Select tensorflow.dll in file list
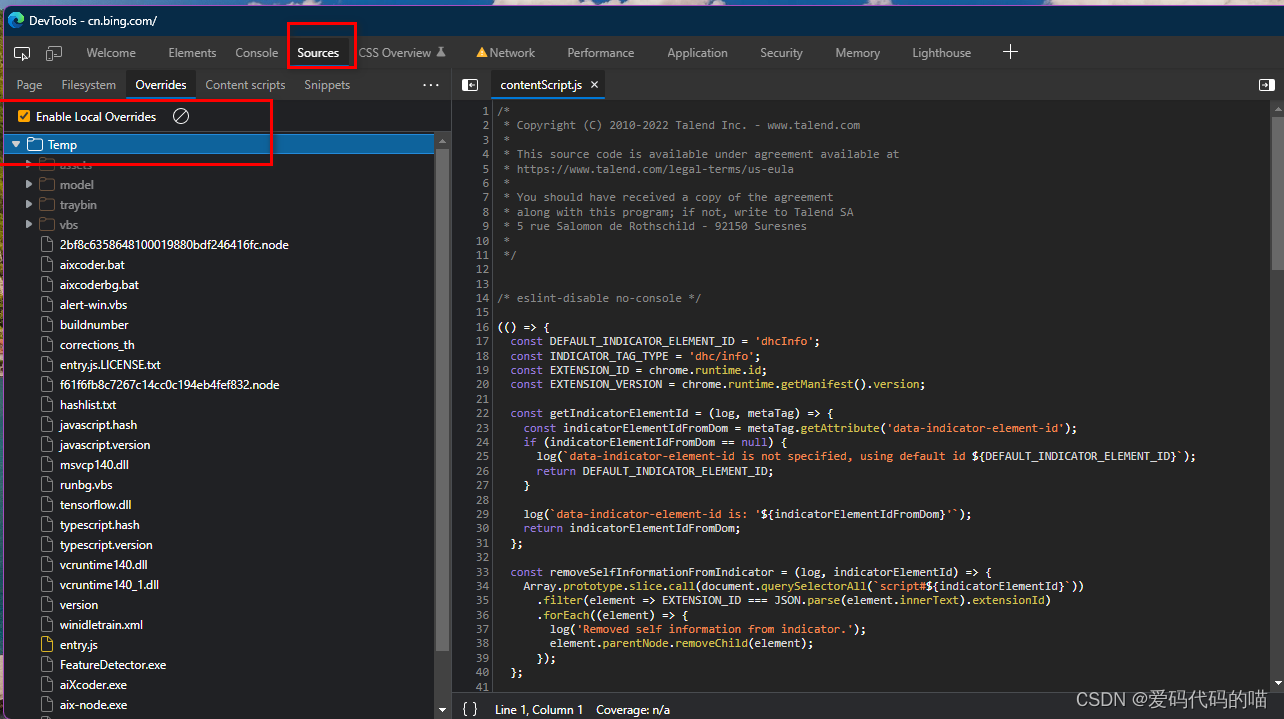The image size is (1284, 719). click(95, 505)
